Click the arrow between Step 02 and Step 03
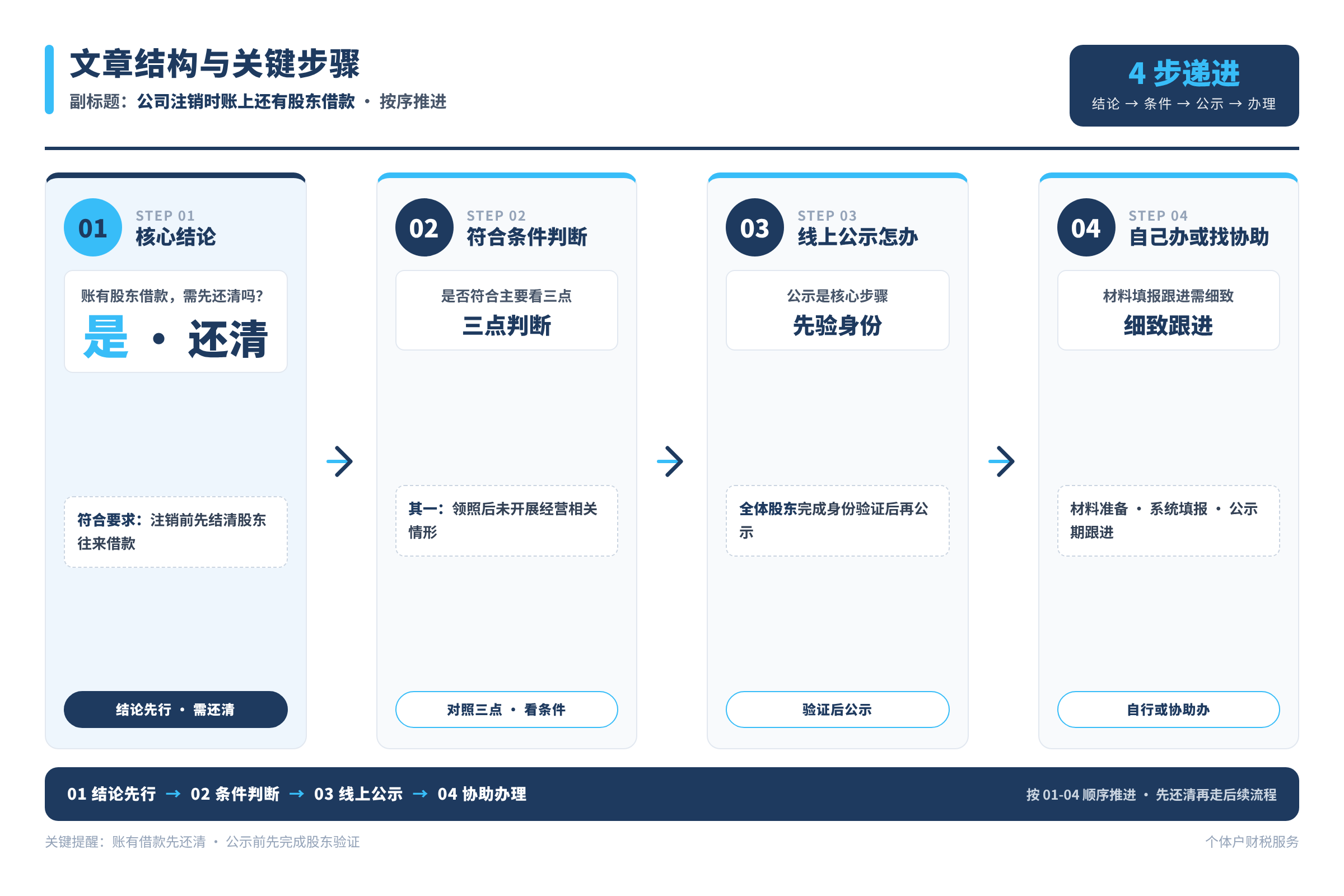The image size is (1344, 896). pyautogui.click(x=671, y=461)
